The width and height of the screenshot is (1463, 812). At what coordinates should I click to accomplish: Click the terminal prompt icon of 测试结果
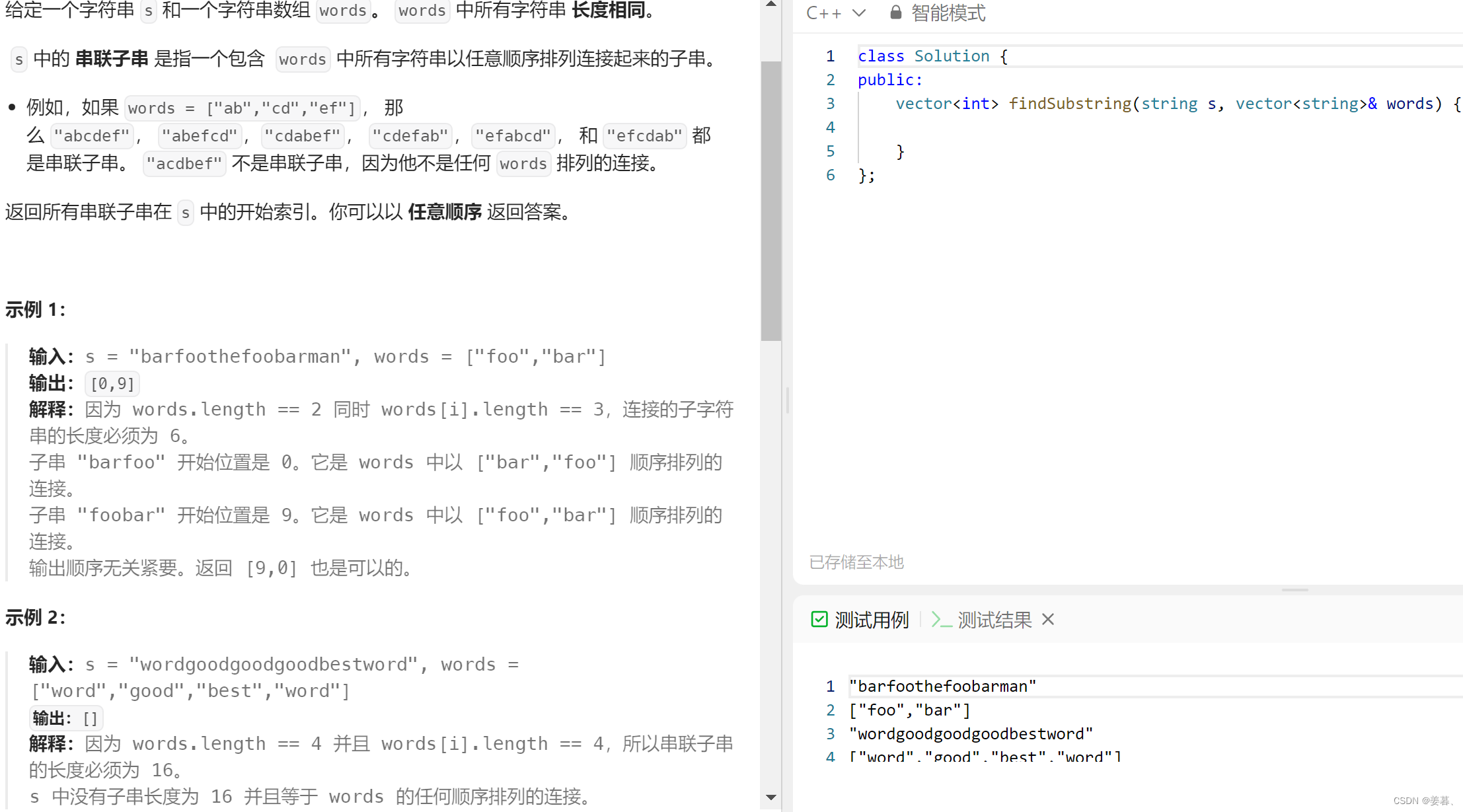pyautogui.click(x=941, y=620)
